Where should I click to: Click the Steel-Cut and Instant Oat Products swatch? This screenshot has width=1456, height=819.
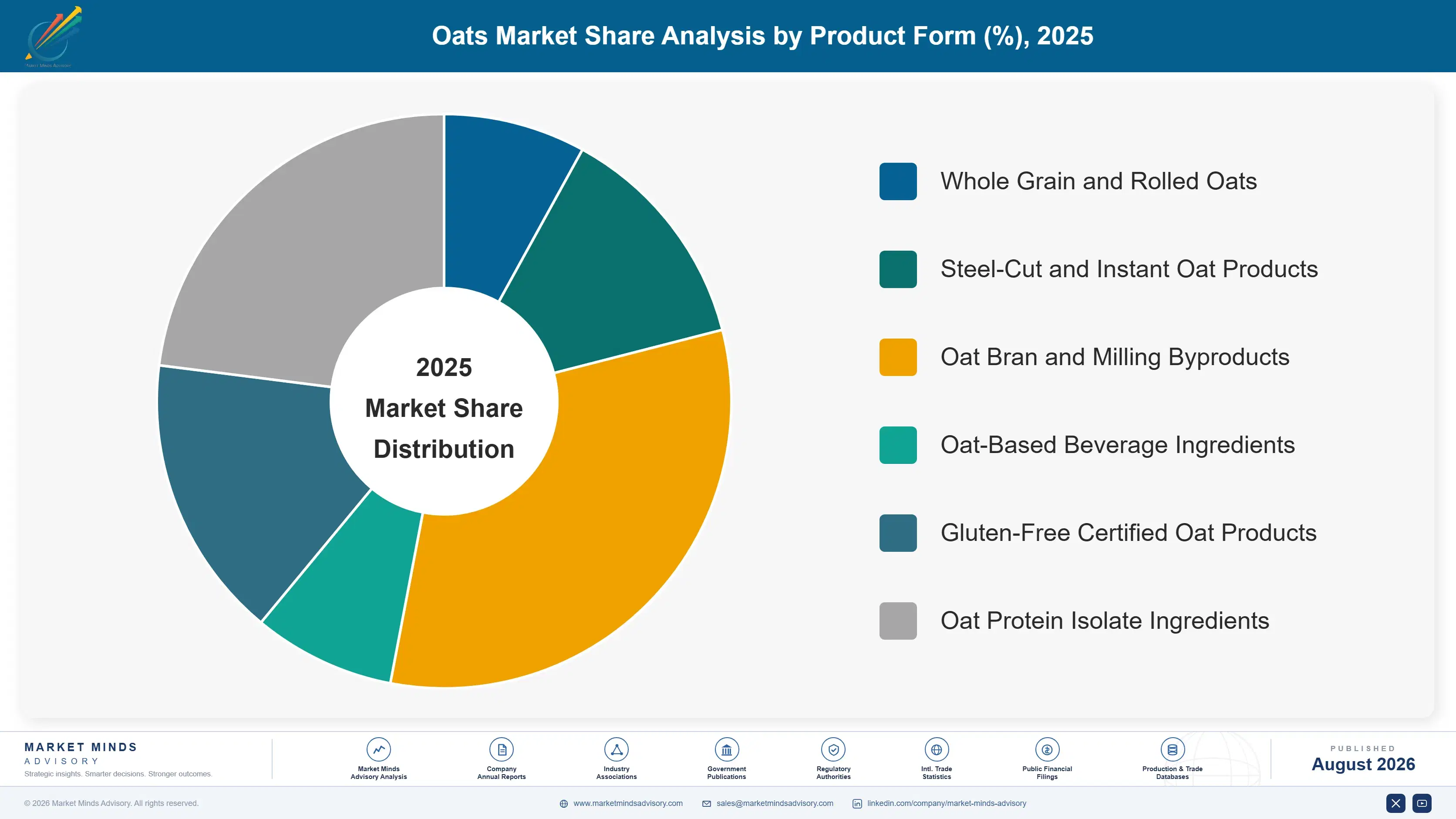[x=898, y=269]
